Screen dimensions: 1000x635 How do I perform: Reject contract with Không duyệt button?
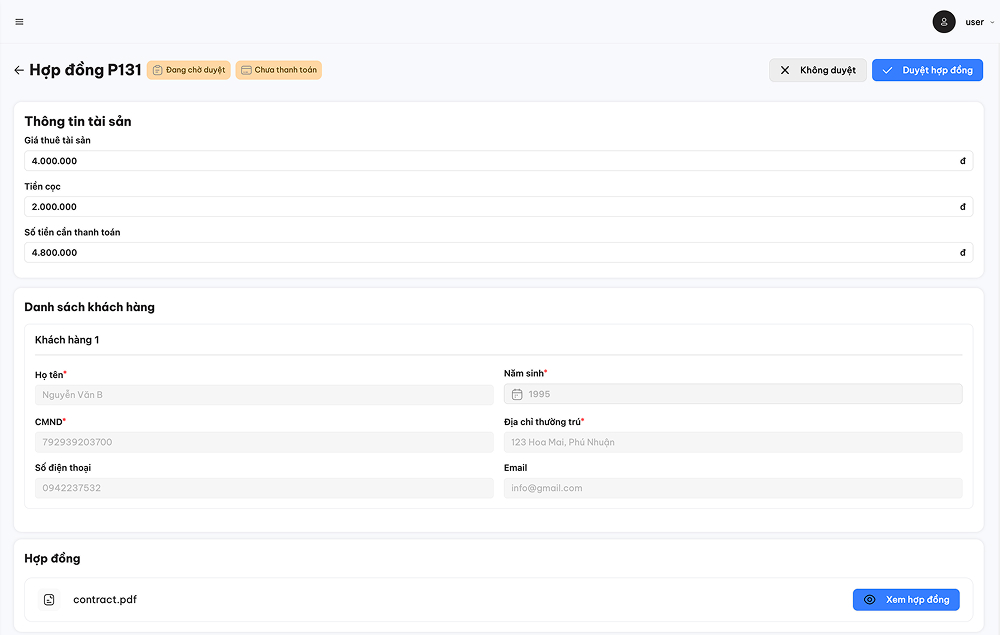pyautogui.click(x=818, y=70)
